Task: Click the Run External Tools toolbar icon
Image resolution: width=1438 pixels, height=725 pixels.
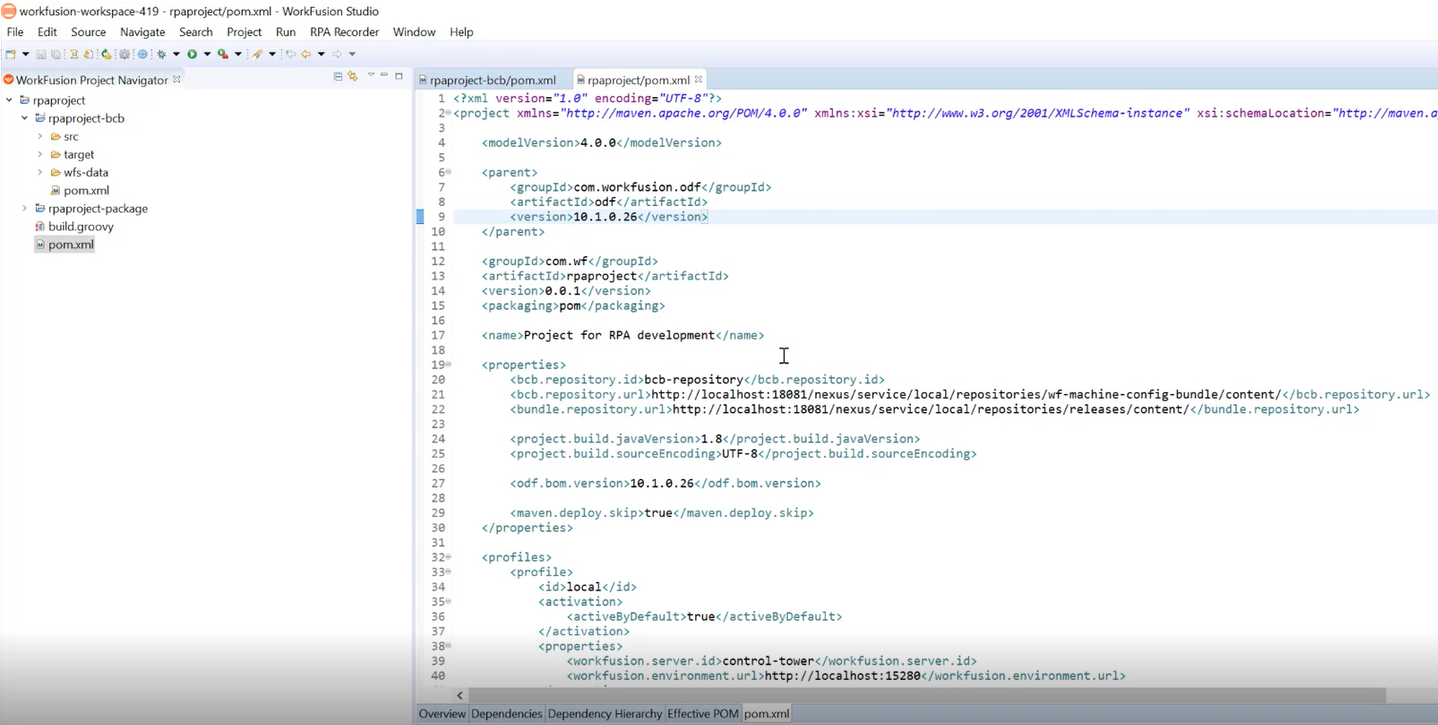Action: click(x=223, y=54)
